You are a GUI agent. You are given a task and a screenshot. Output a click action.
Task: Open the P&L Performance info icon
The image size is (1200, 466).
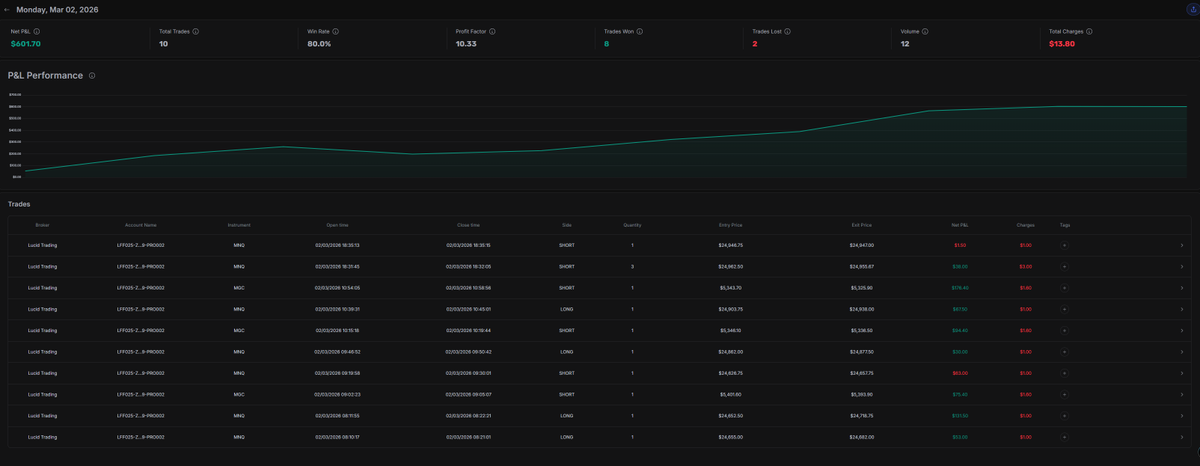click(x=92, y=75)
